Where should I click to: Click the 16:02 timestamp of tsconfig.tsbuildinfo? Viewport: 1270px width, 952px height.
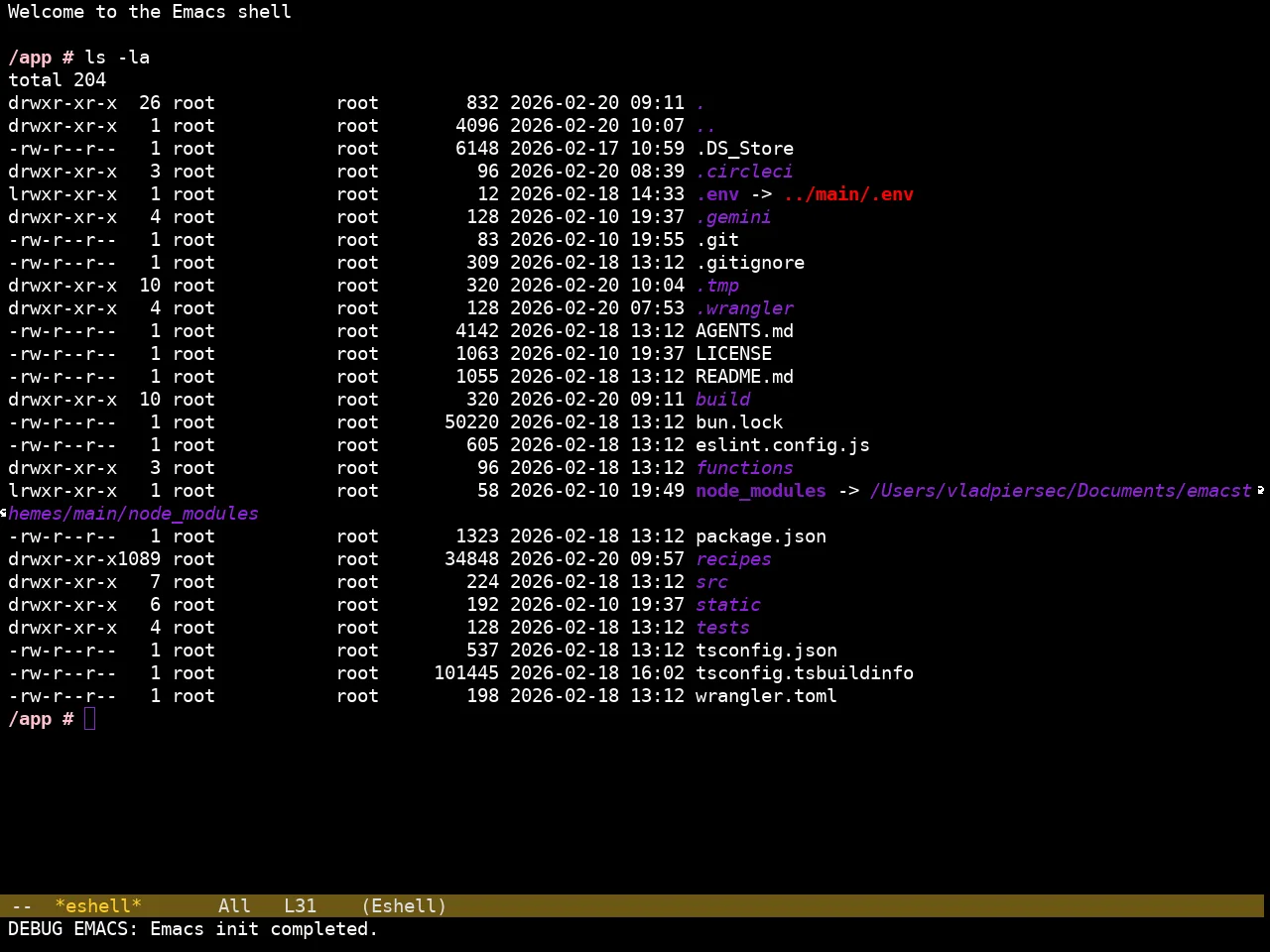(657, 673)
